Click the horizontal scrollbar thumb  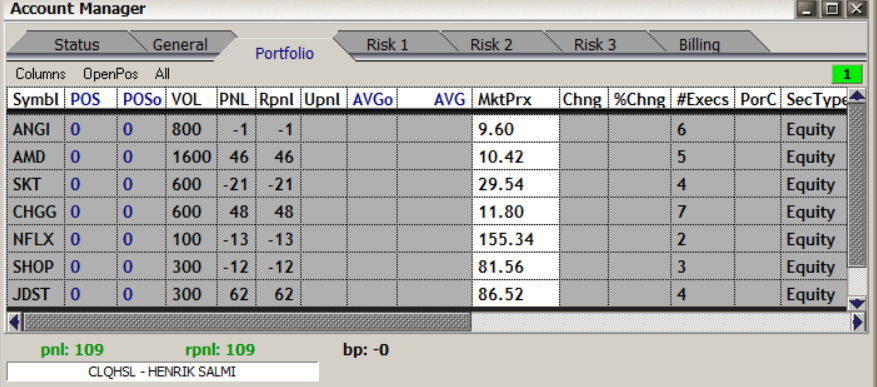[247, 322]
